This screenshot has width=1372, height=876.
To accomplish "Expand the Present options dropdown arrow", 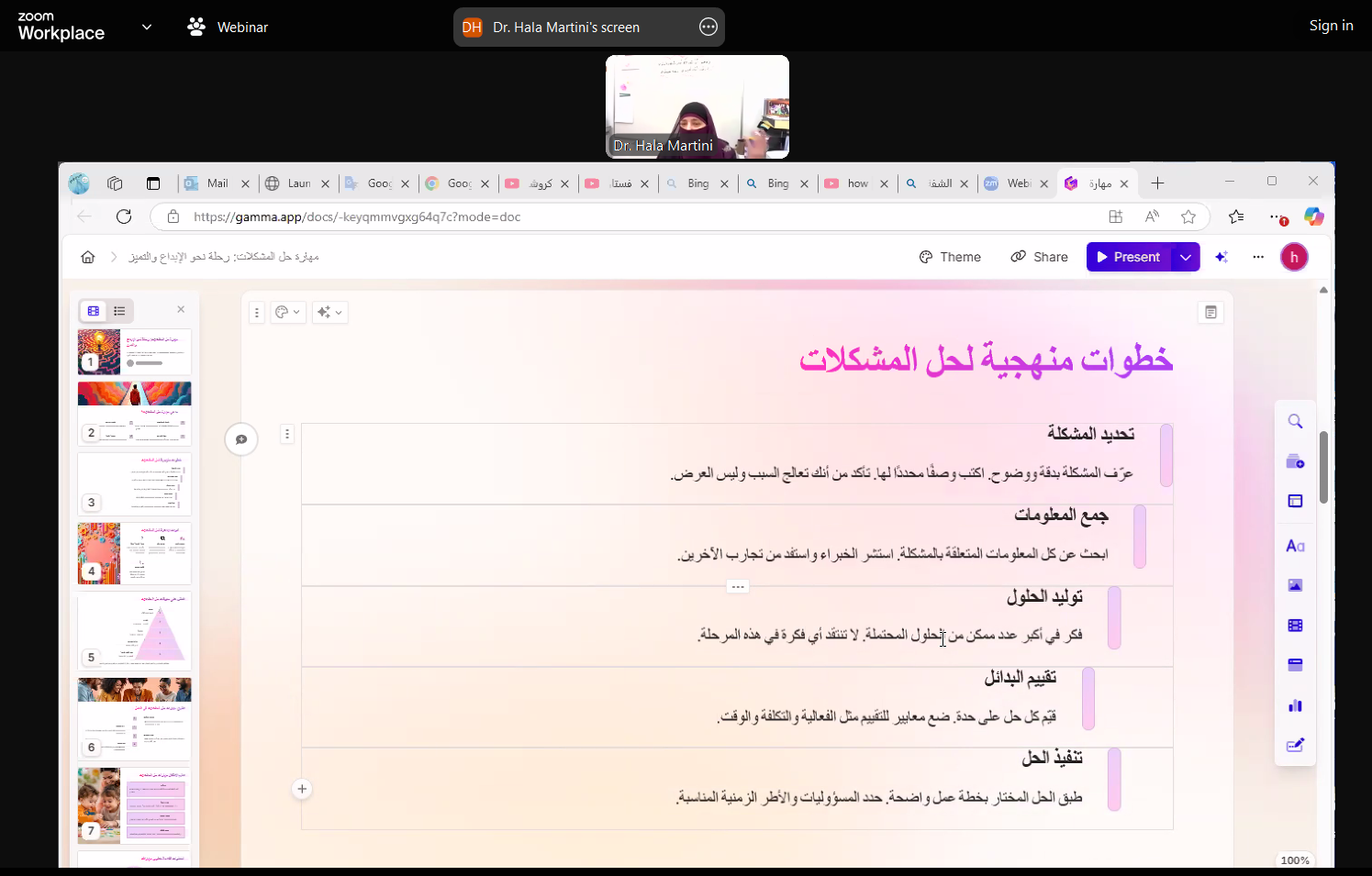I will coord(1186,257).
